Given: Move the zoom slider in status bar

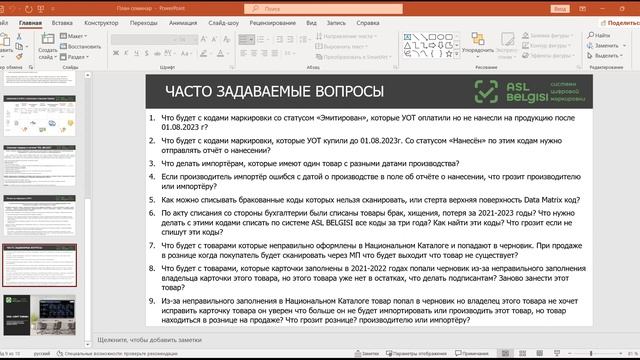Looking at the screenshot, I should click(591, 353).
